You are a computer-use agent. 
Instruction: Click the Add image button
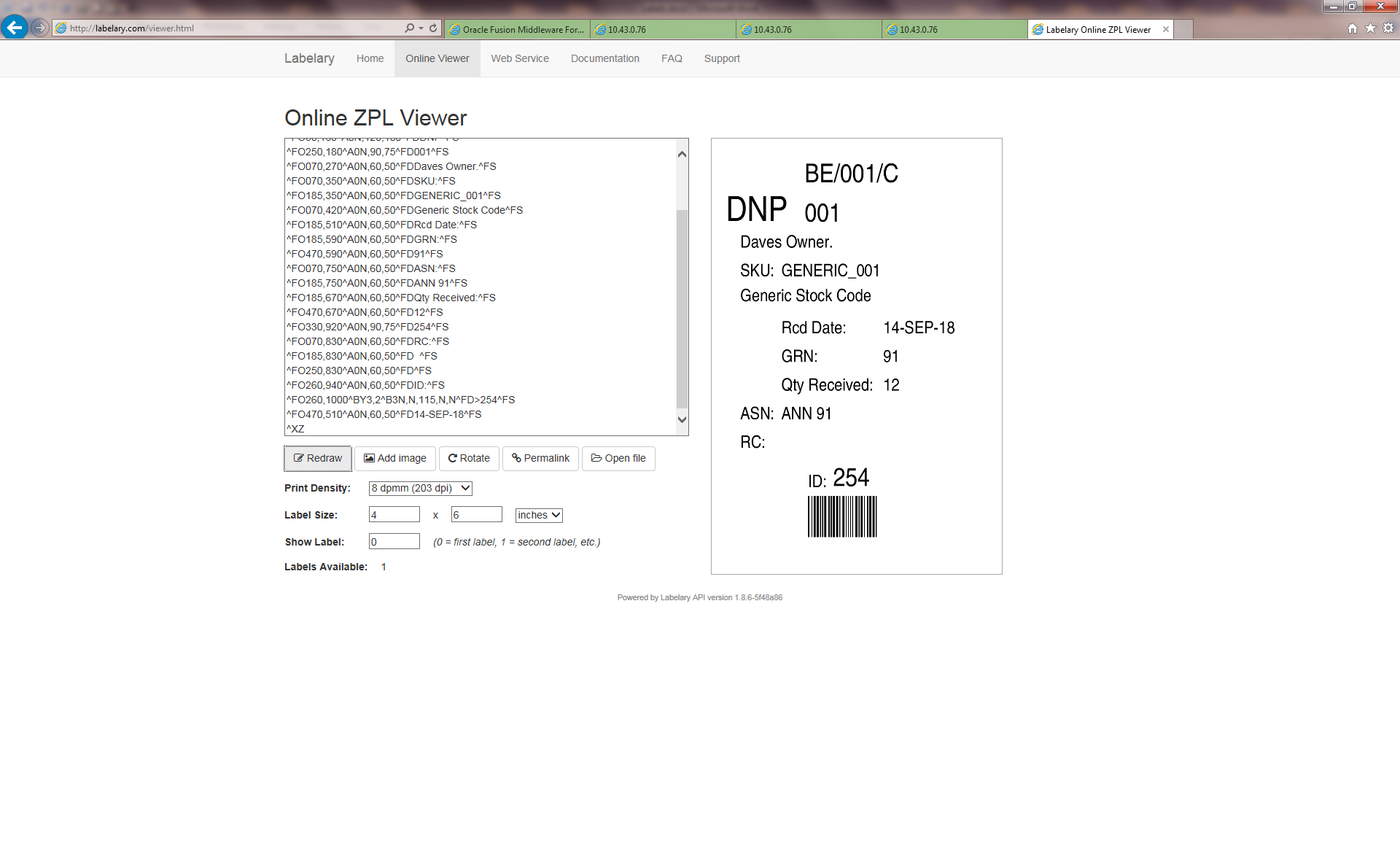(395, 458)
